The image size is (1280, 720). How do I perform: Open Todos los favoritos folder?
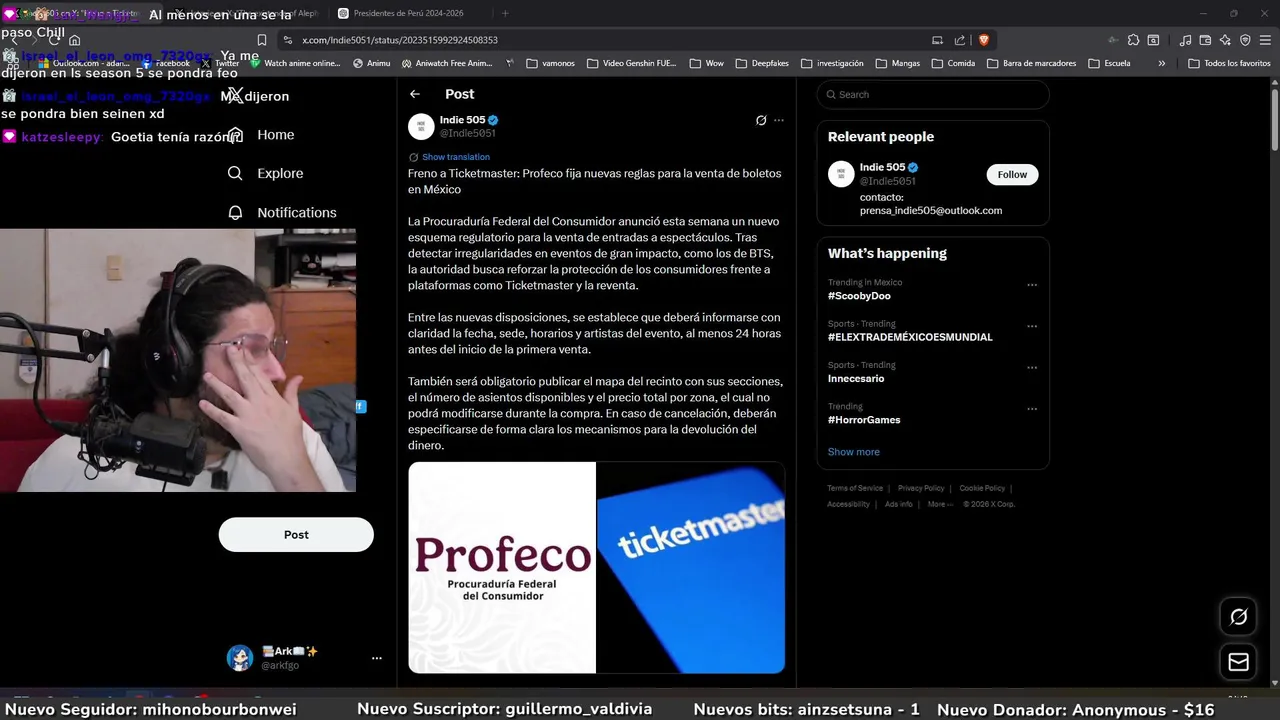point(1229,63)
